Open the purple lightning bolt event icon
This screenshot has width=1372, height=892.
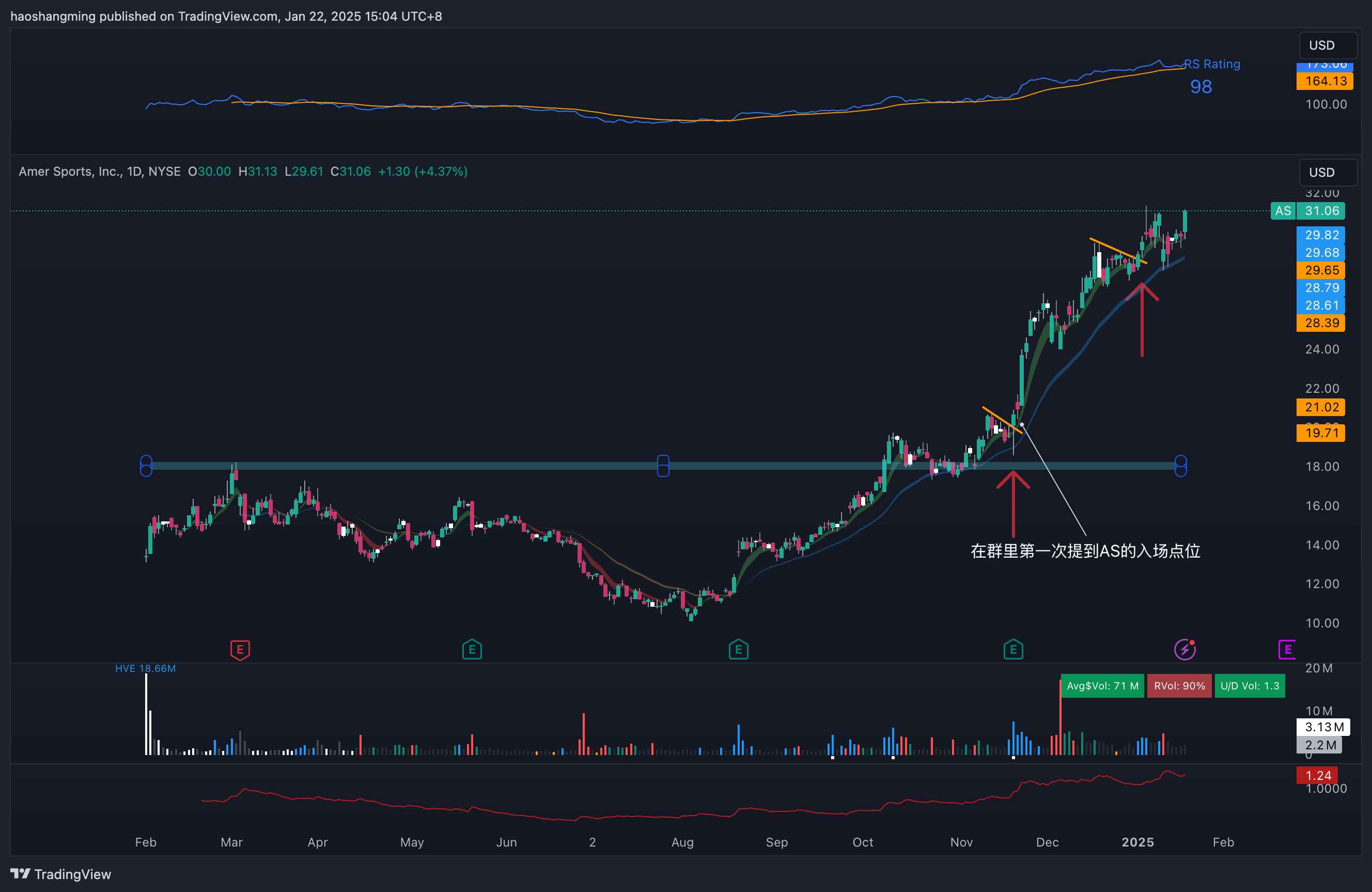(1184, 649)
